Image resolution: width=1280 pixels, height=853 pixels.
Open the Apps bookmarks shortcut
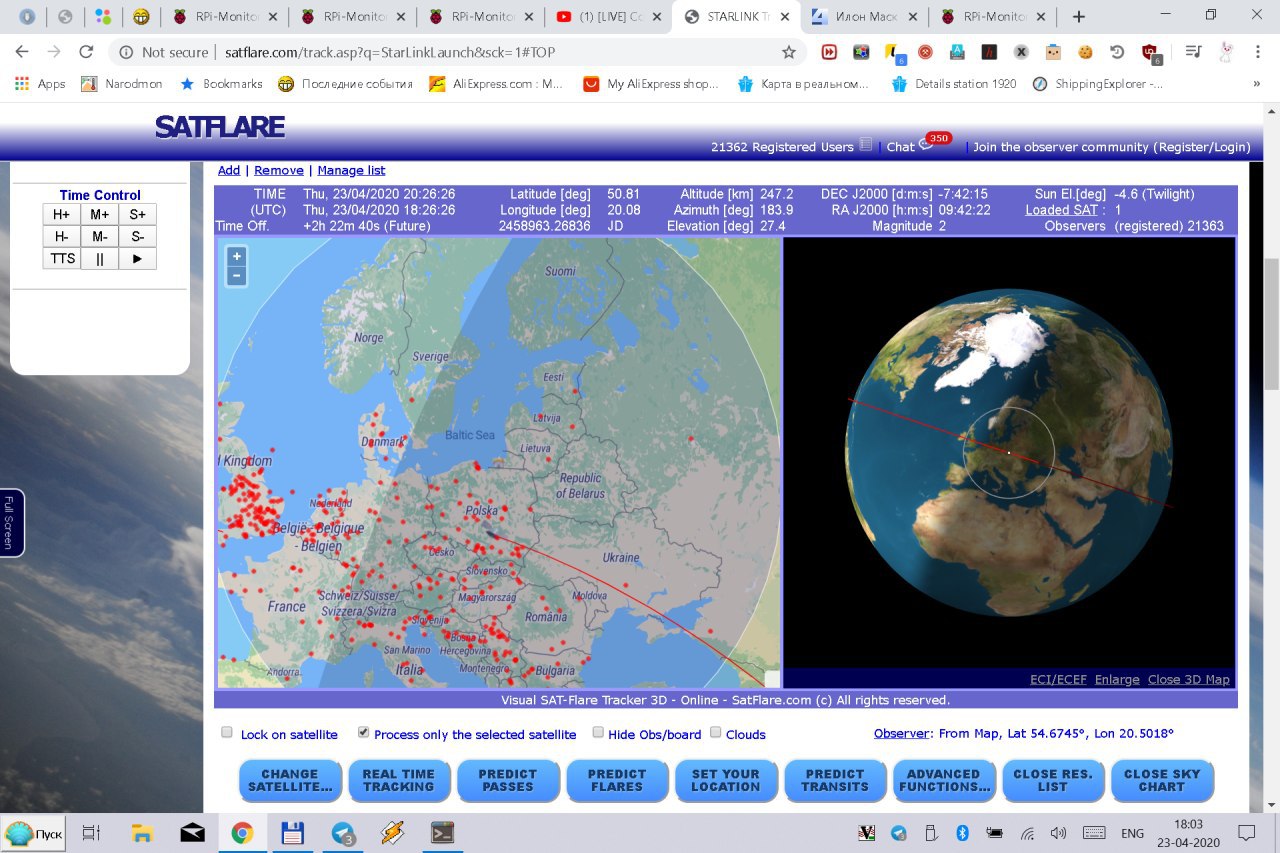point(40,84)
